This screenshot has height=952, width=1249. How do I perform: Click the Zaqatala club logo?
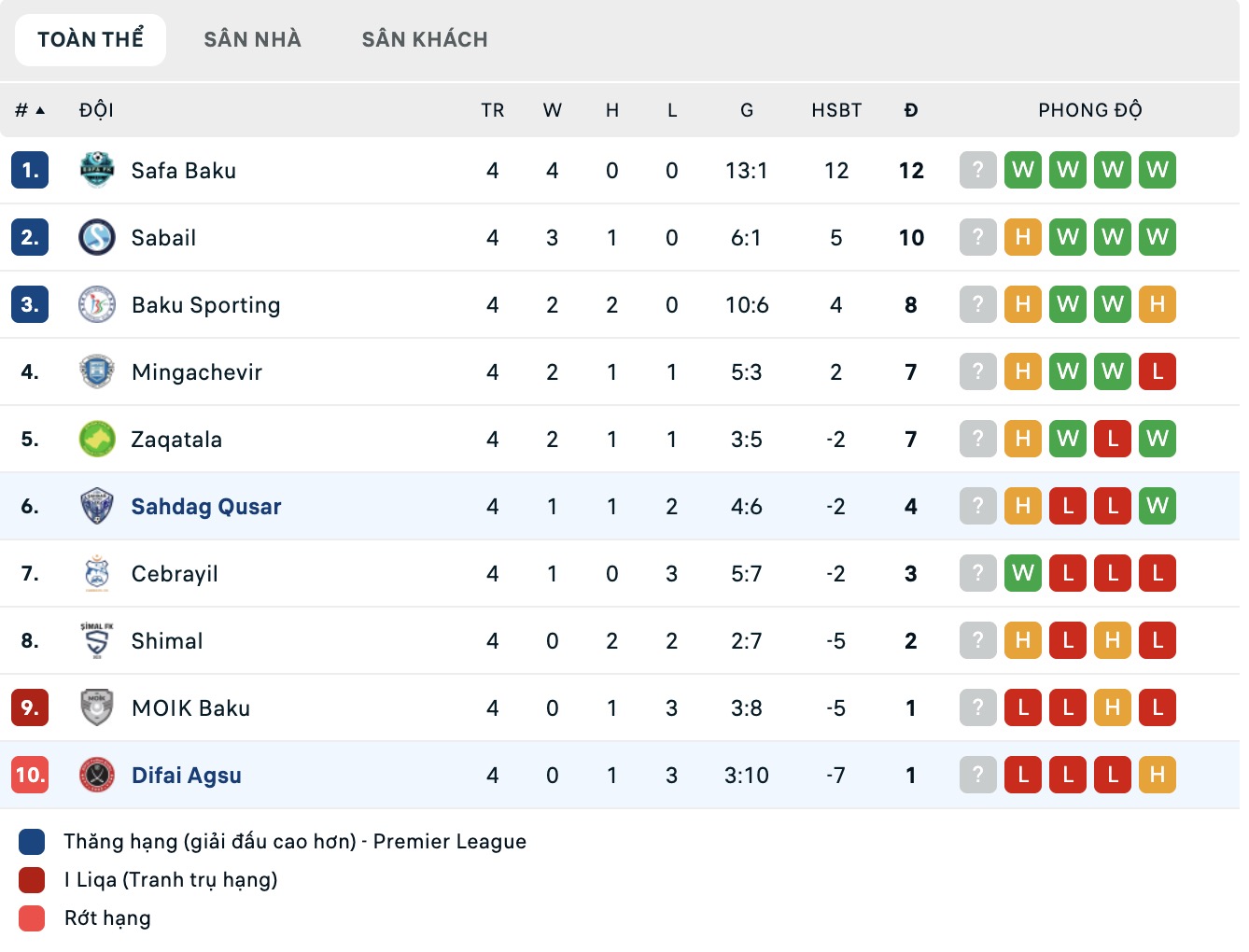coord(96,439)
